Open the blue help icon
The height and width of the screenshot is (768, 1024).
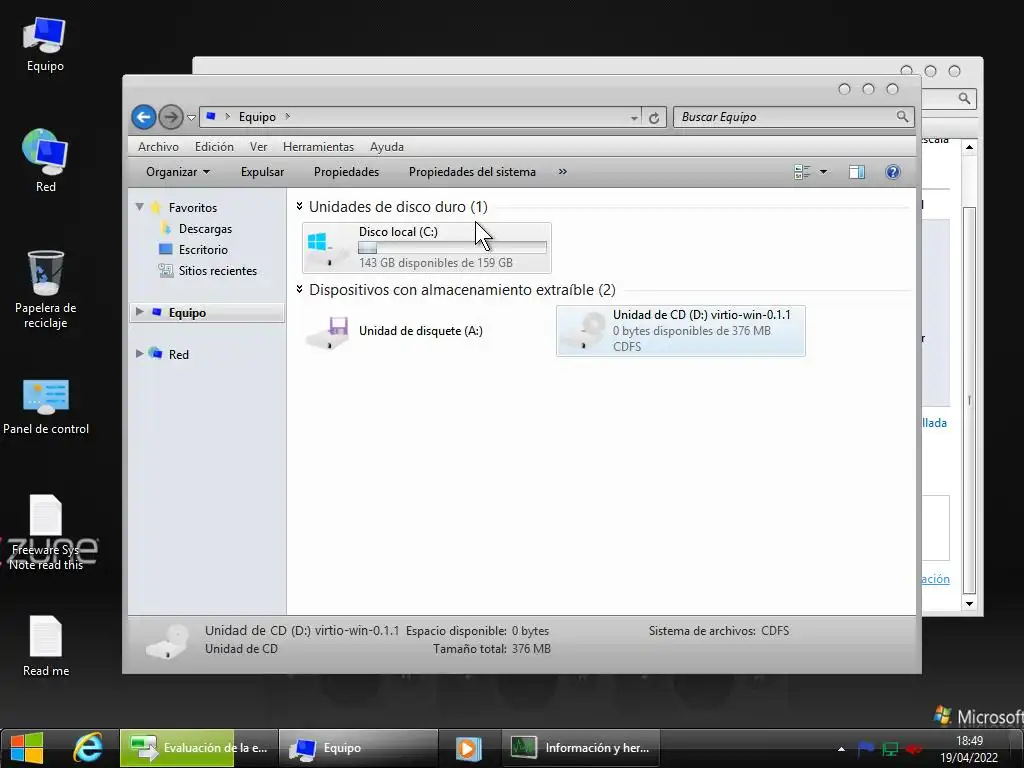point(893,172)
